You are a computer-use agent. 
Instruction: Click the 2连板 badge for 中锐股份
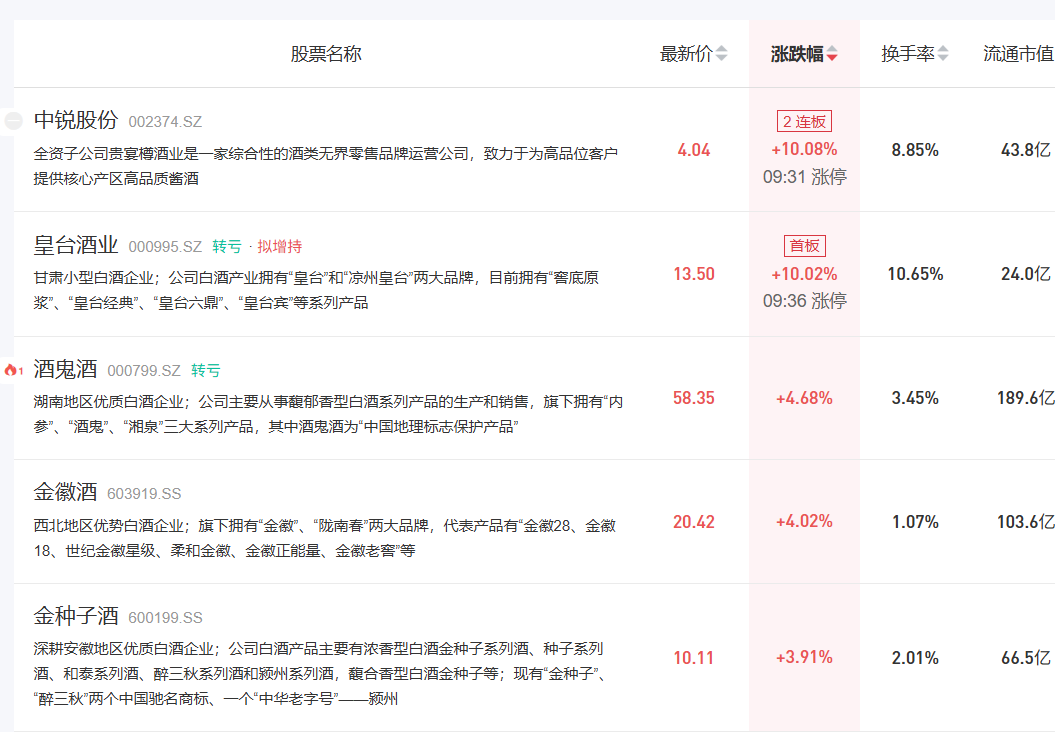coord(804,122)
